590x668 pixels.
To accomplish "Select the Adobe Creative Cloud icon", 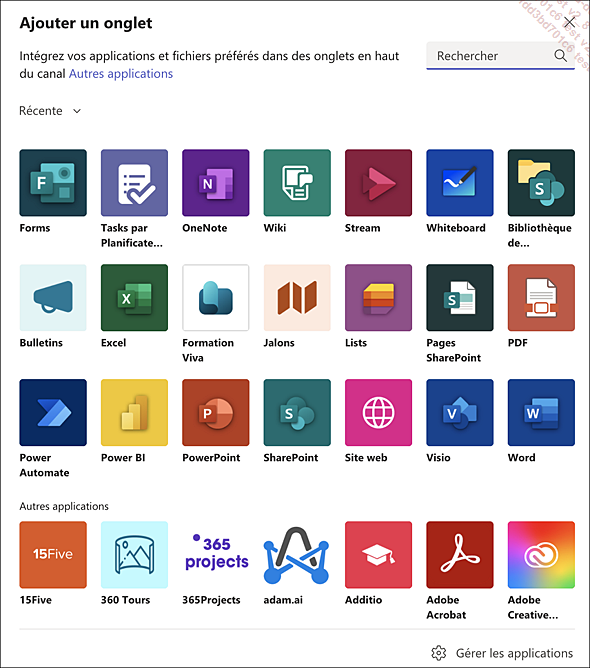I will [x=541, y=555].
